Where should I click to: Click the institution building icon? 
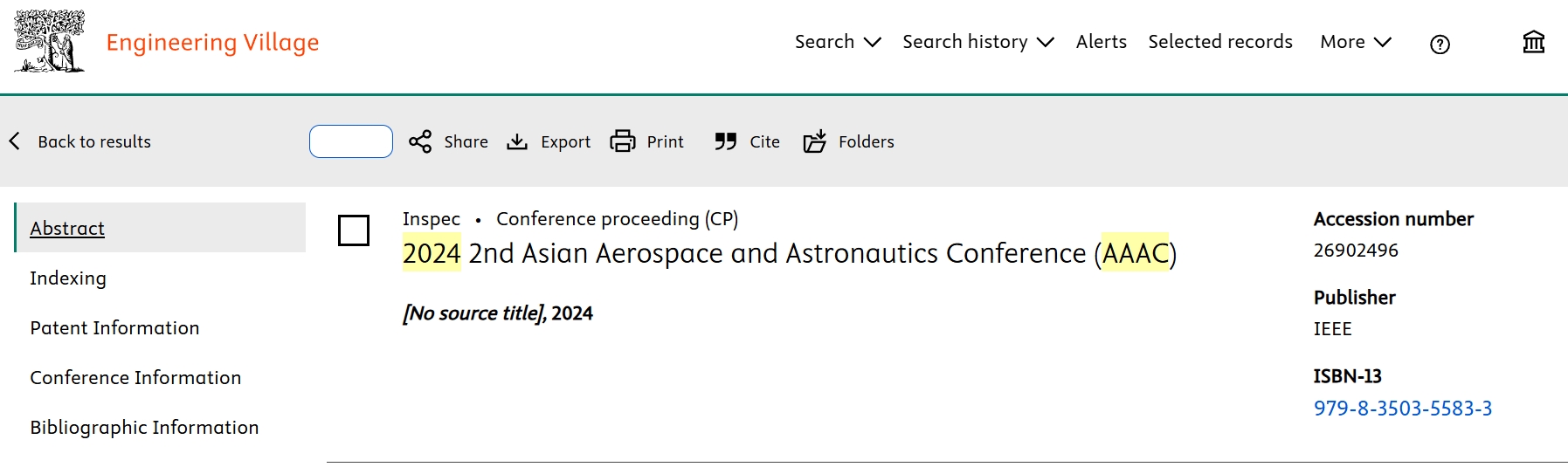[1534, 42]
